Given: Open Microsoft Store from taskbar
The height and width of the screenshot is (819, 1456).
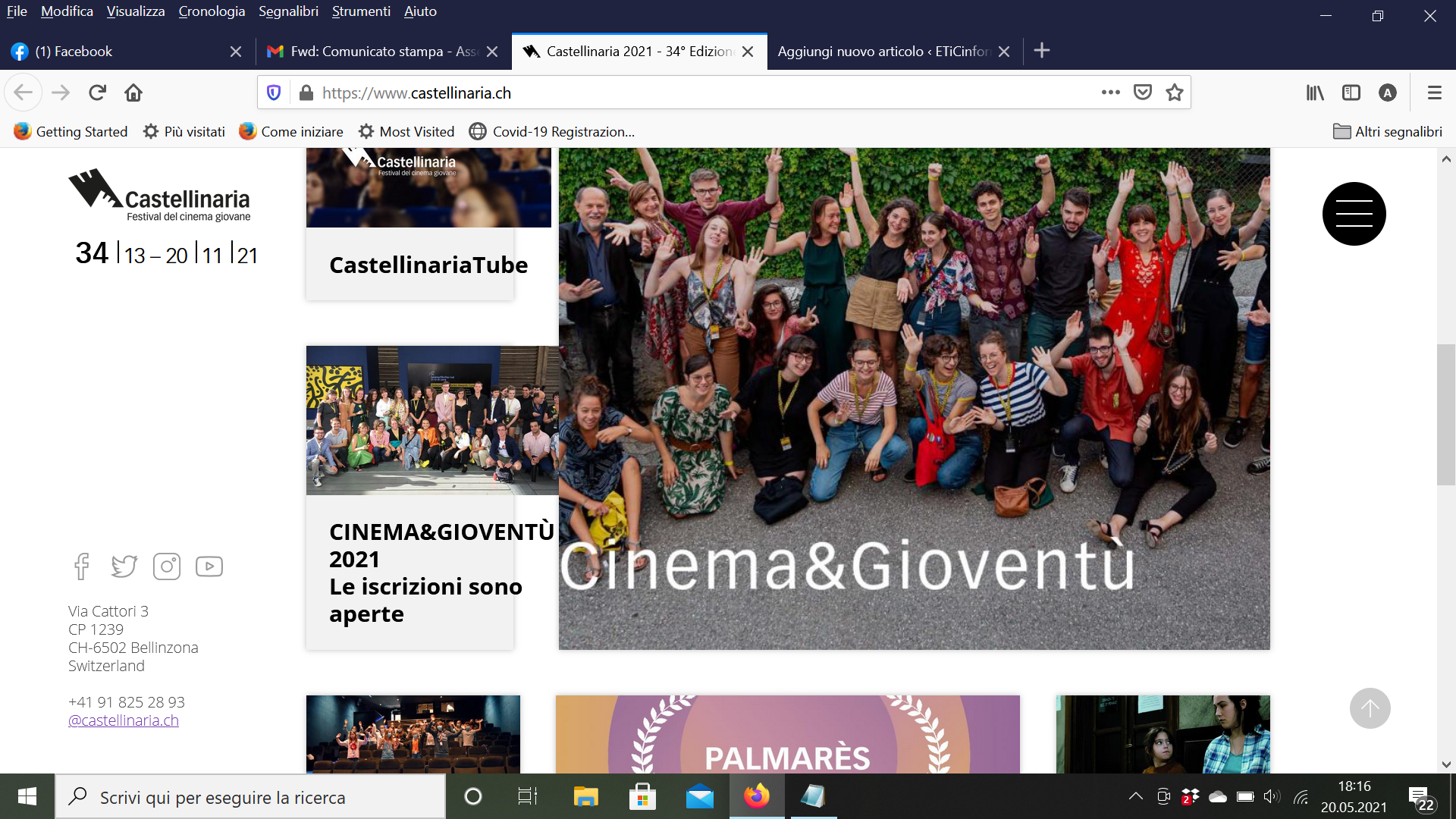Looking at the screenshot, I should 642,796.
